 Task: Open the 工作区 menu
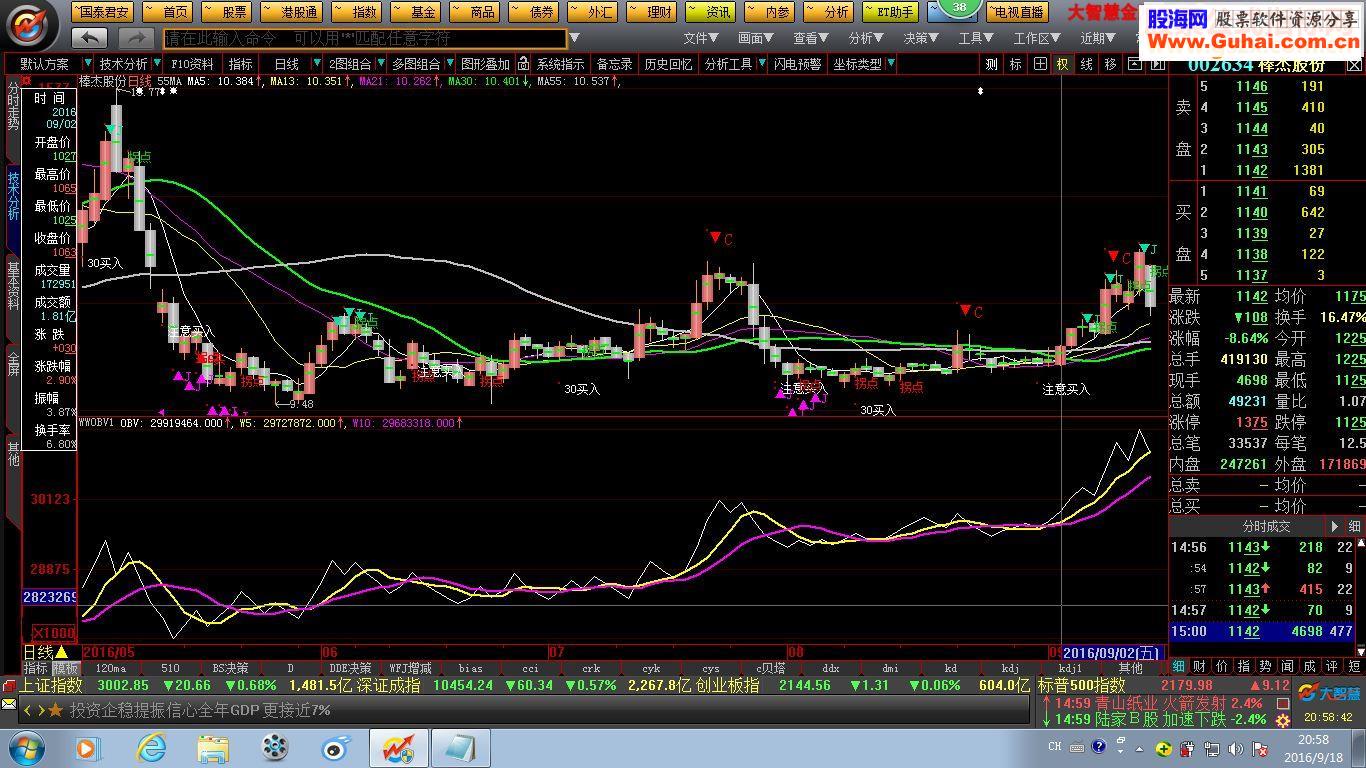pyautogui.click(x=1037, y=38)
